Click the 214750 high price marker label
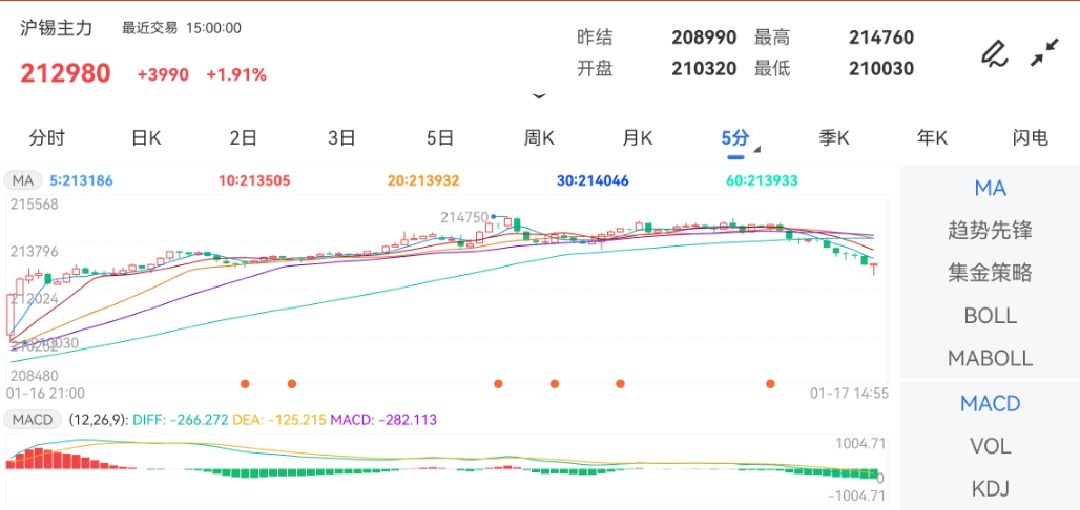The height and width of the screenshot is (510, 1080). 464,217
